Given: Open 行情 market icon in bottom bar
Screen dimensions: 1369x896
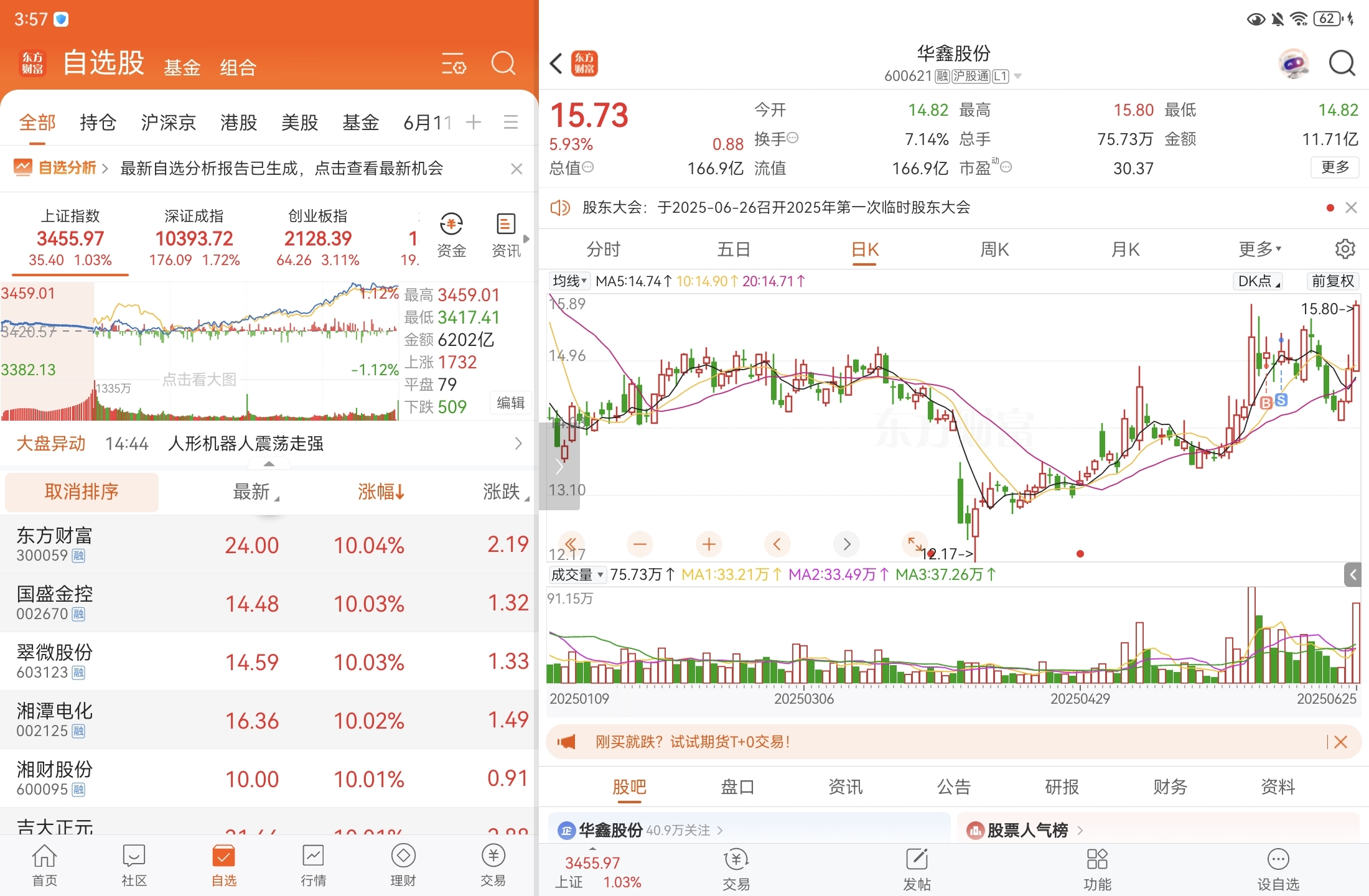Looking at the screenshot, I should tap(313, 865).
